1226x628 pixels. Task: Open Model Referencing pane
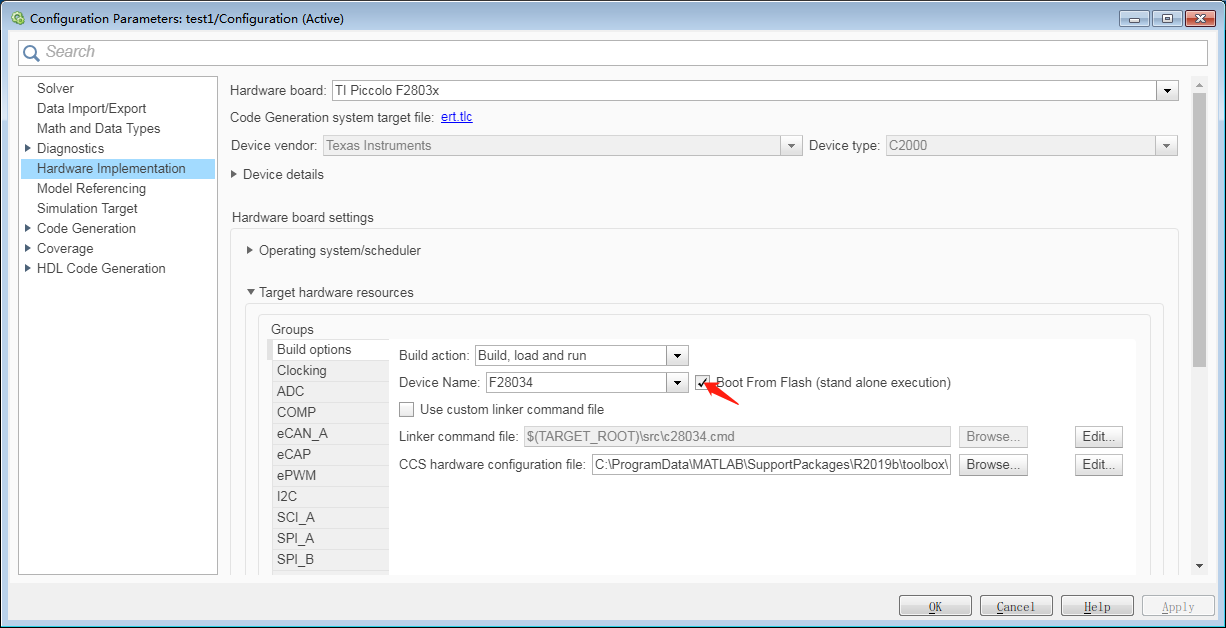[91, 188]
